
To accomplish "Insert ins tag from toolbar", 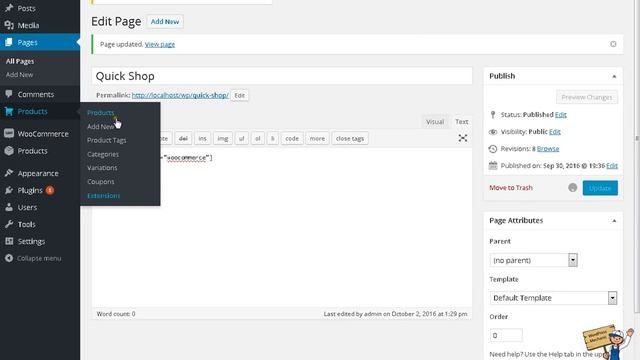I will [x=202, y=139].
